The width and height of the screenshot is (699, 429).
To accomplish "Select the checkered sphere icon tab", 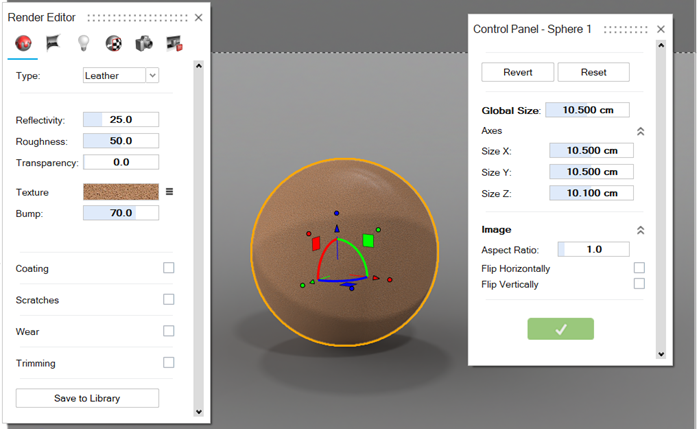I will pyautogui.click(x=114, y=43).
